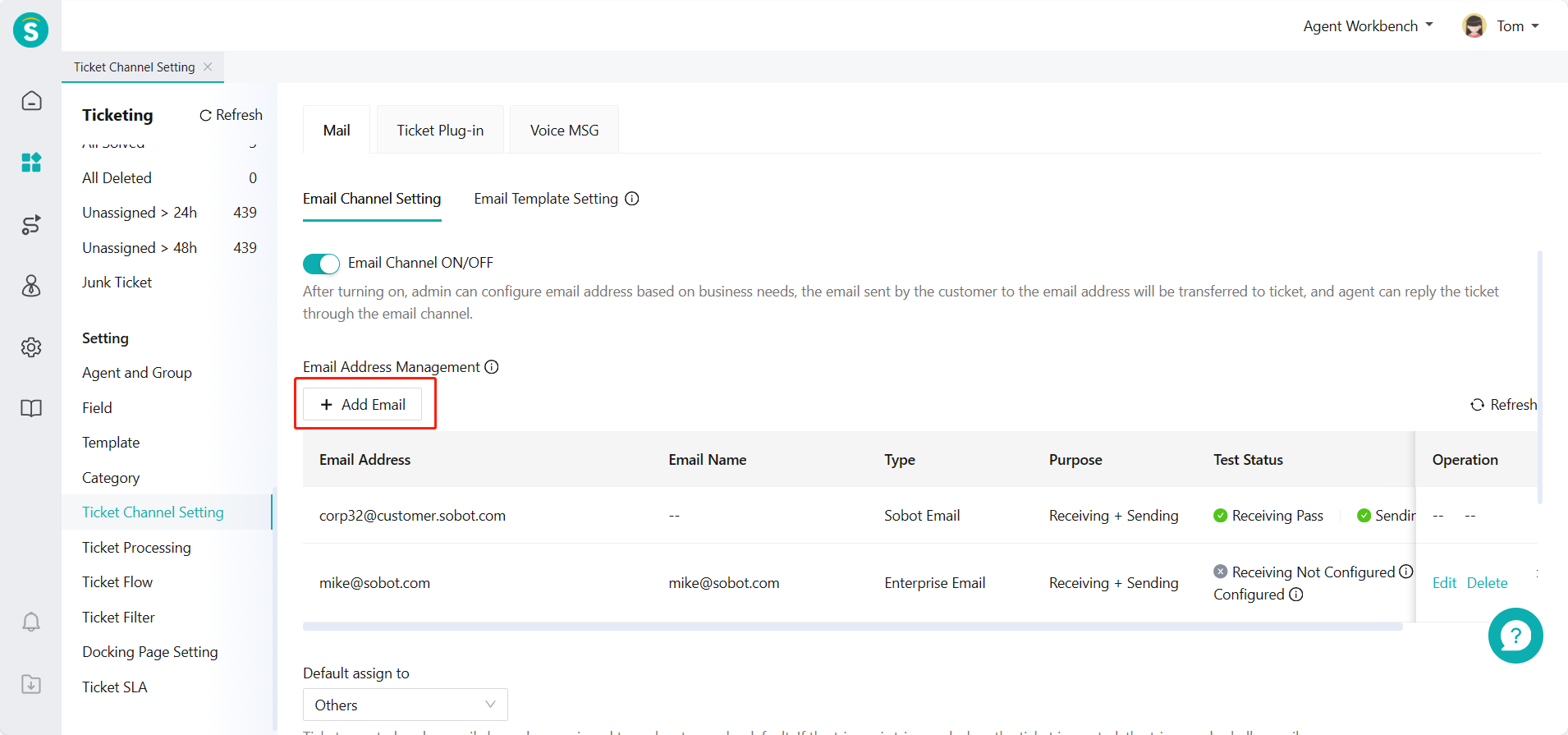Click the Operation column header

(x=1465, y=460)
